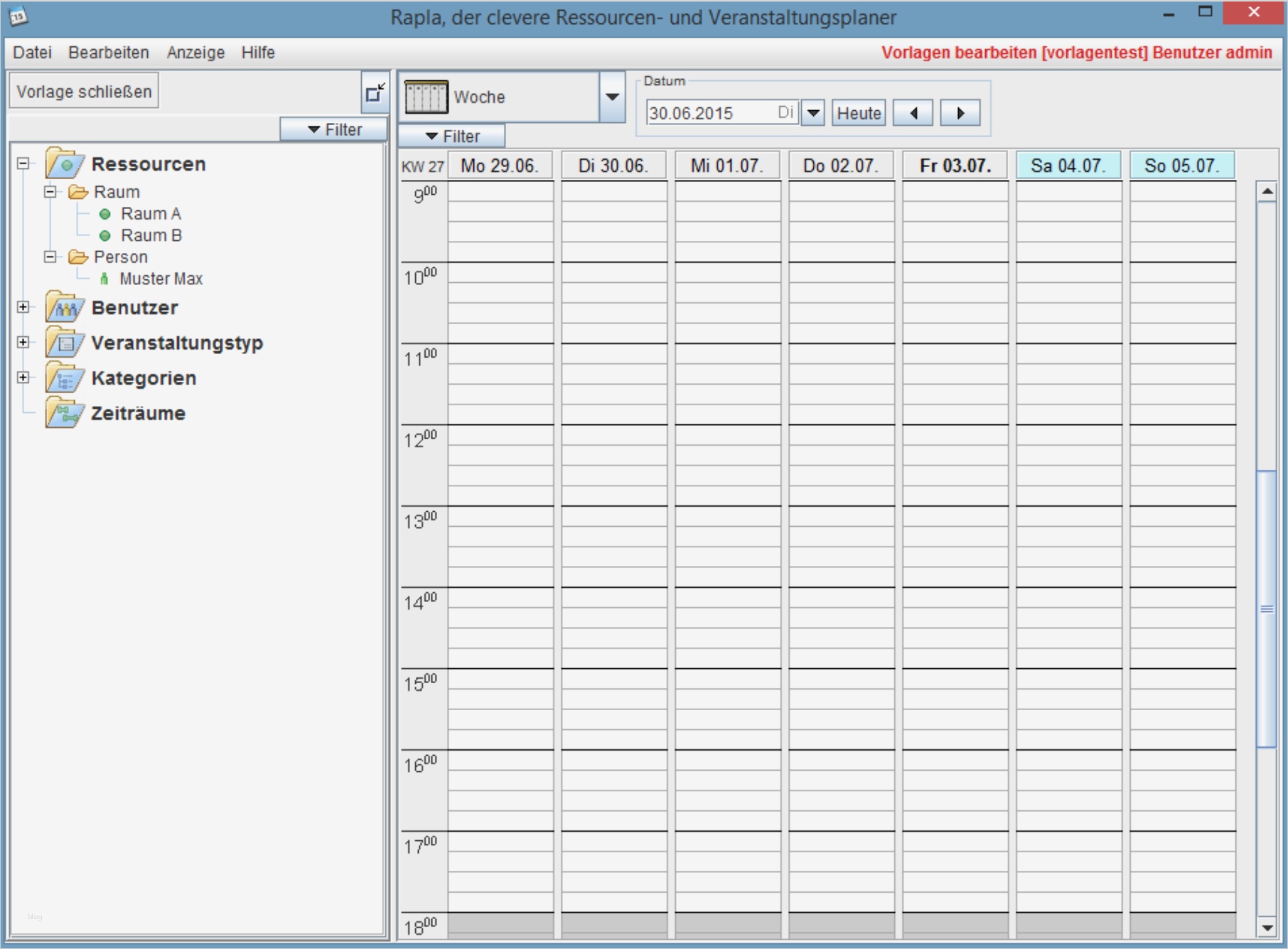Go to the previous week arrow
Viewport: 1288px width, 949px height.
pos(913,113)
